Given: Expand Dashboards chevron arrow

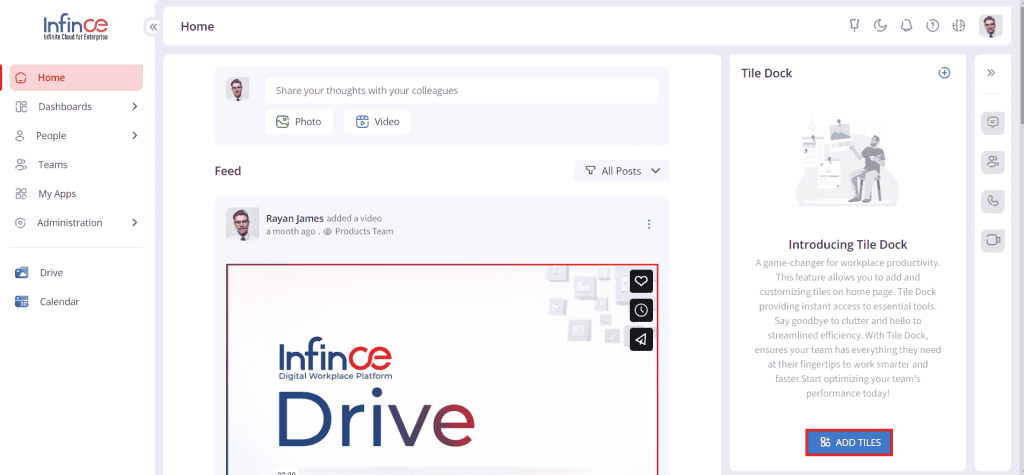Looking at the screenshot, I should point(135,106).
